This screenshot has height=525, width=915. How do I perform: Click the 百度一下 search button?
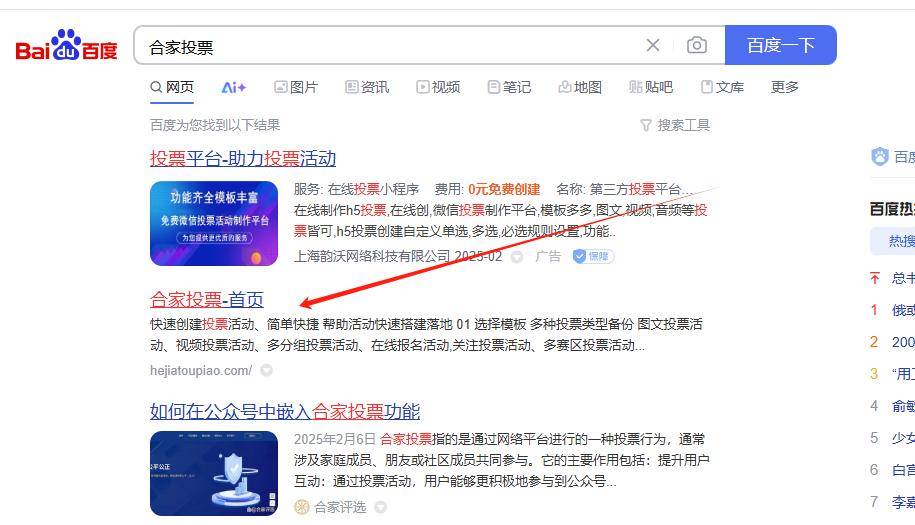(x=781, y=45)
